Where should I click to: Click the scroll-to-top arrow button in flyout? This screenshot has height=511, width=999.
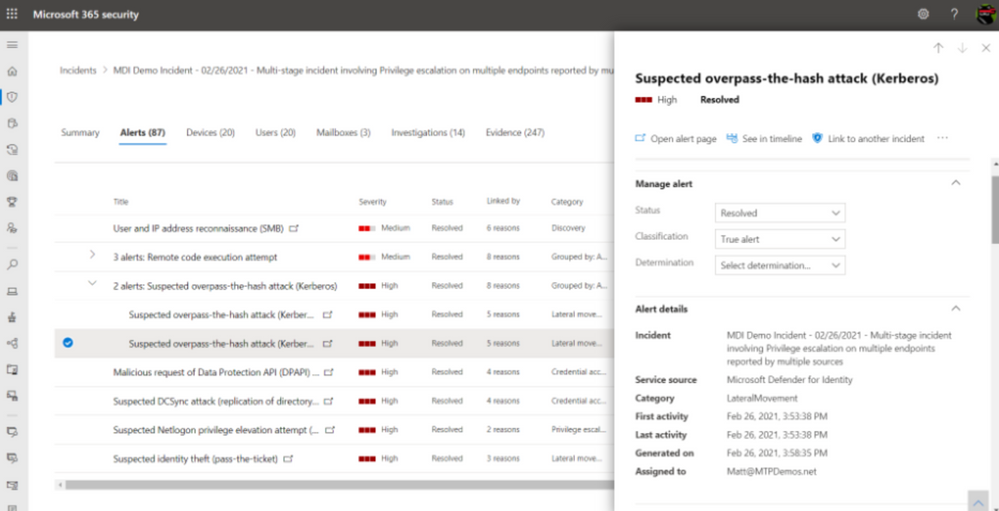coord(978,501)
